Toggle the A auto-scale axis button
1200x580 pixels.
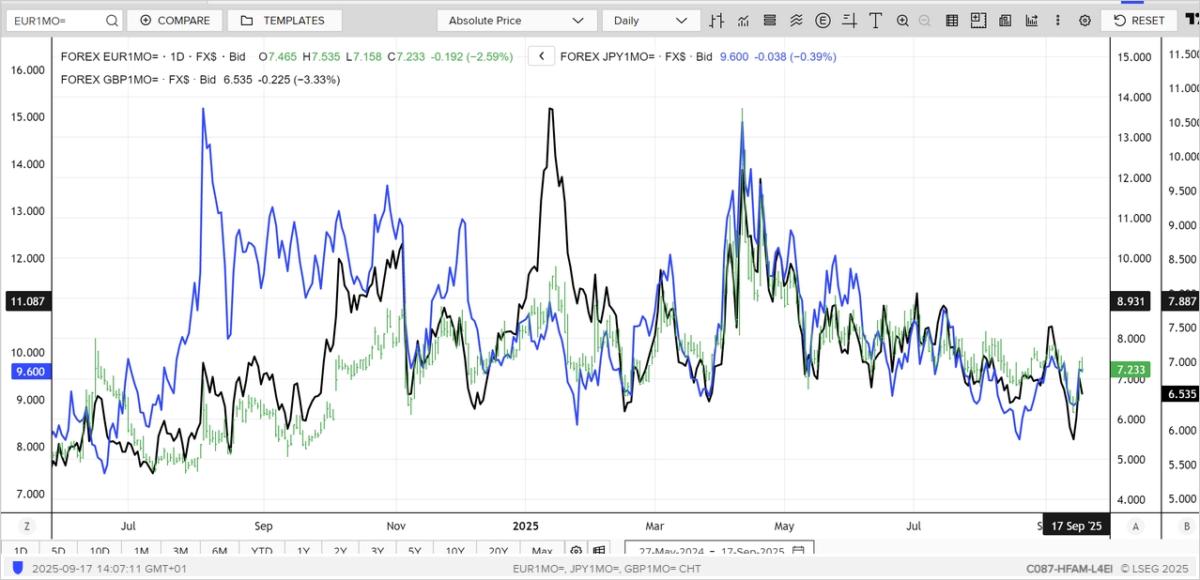click(1135, 526)
